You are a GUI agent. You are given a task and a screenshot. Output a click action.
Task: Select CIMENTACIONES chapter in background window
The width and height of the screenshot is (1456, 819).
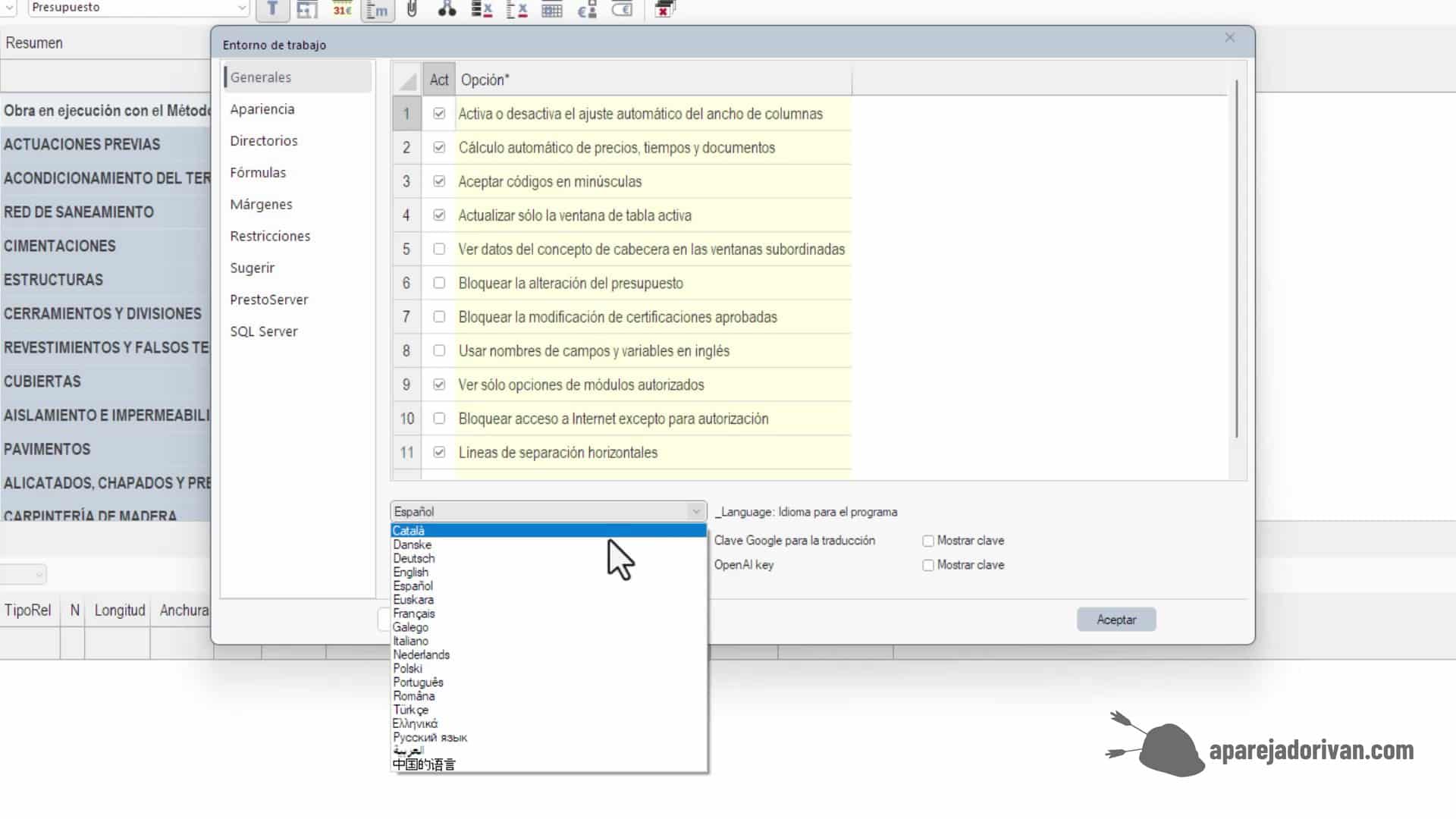(x=60, y=246)
